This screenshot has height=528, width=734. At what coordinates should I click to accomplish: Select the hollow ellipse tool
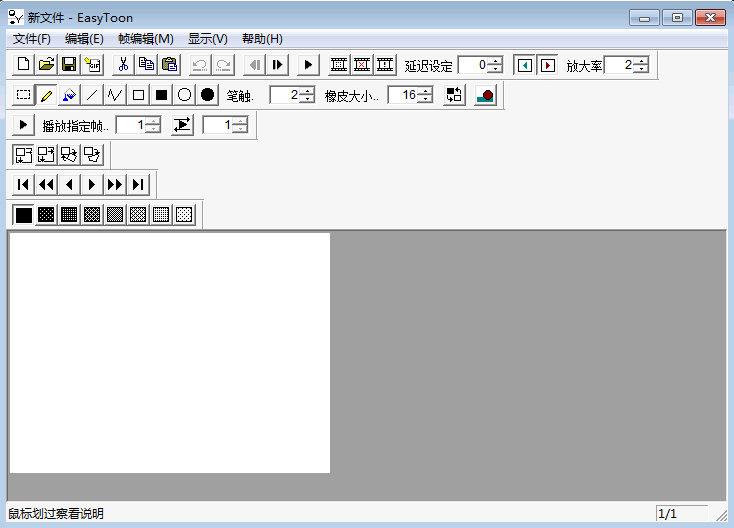pos(184,95)
